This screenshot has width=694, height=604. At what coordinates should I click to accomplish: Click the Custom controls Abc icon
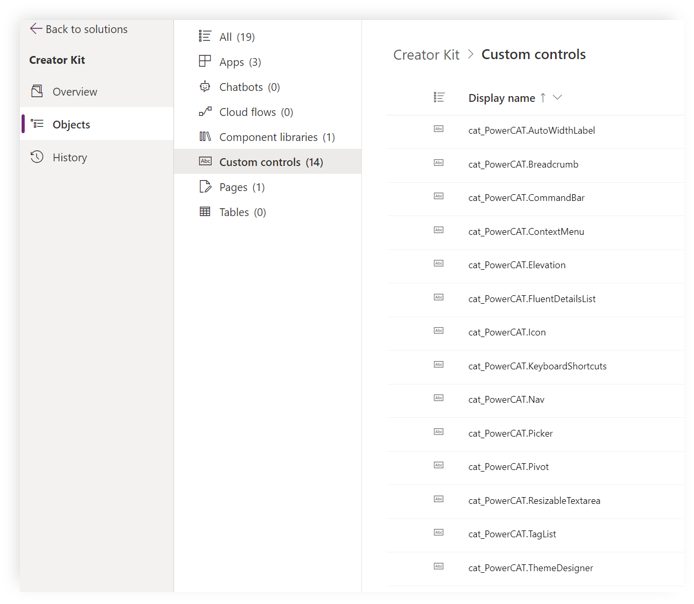point(205,161)
